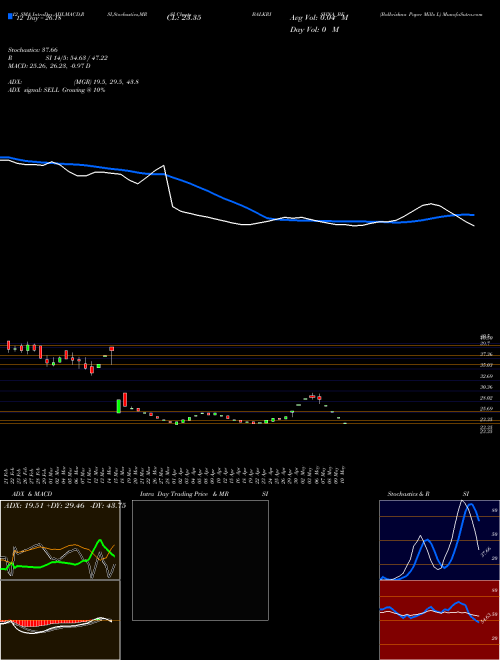Screen dimensions: 500x660
Task: Click the green ADX line in the ADX panel
Action: click(x=59, y=560)
